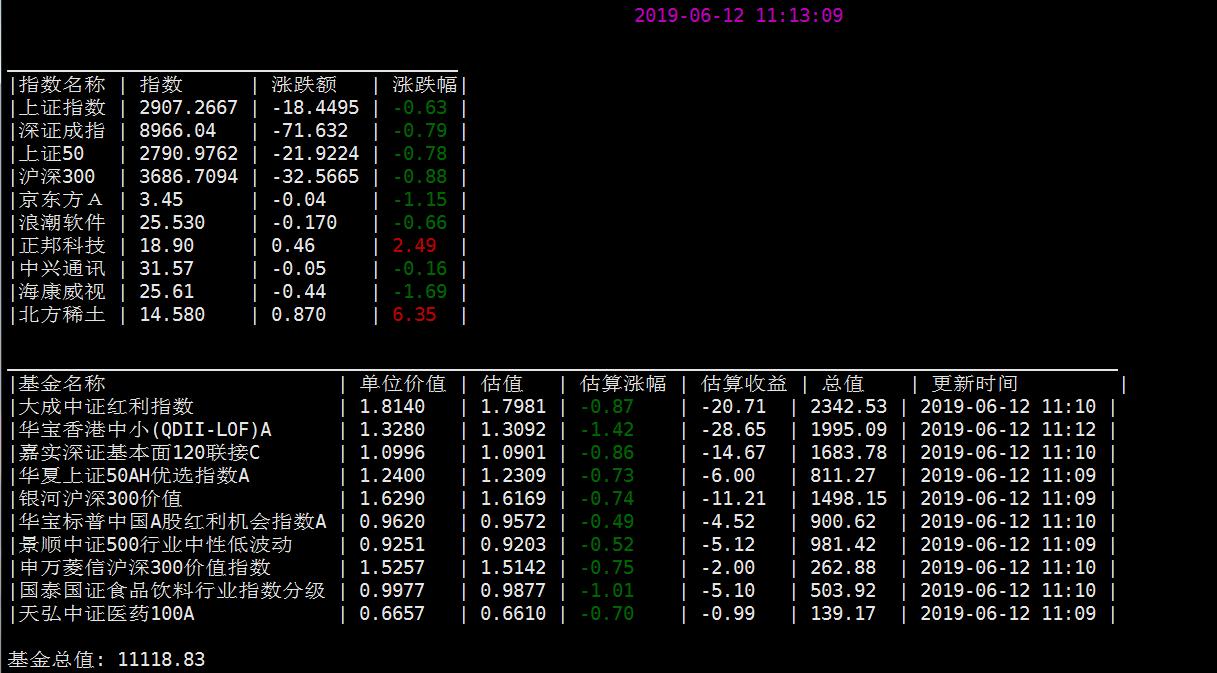Select the 基金名称 column header

point(62,384)
